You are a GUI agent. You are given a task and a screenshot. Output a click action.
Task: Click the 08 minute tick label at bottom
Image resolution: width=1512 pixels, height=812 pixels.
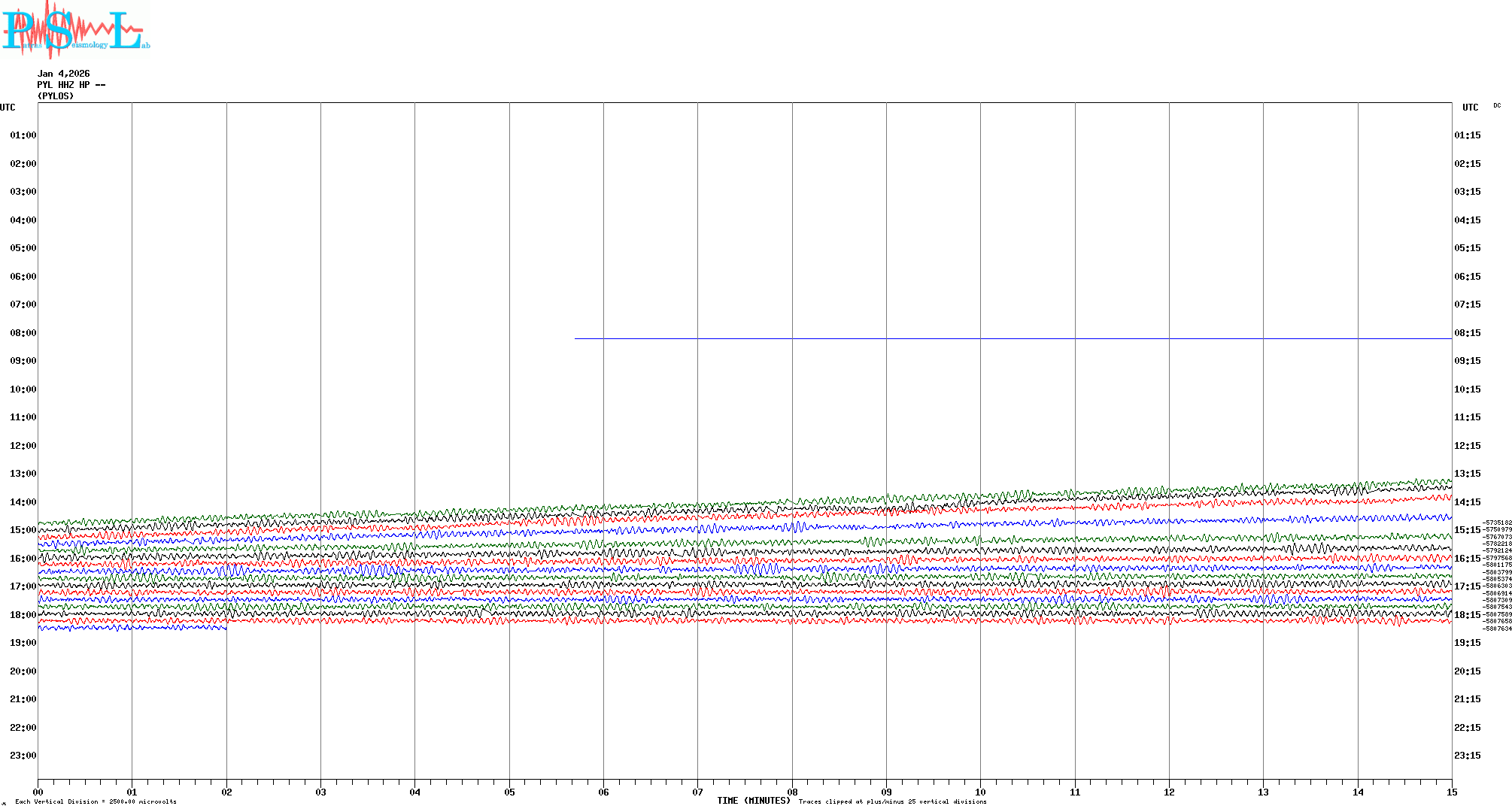(x=792, y=792)
